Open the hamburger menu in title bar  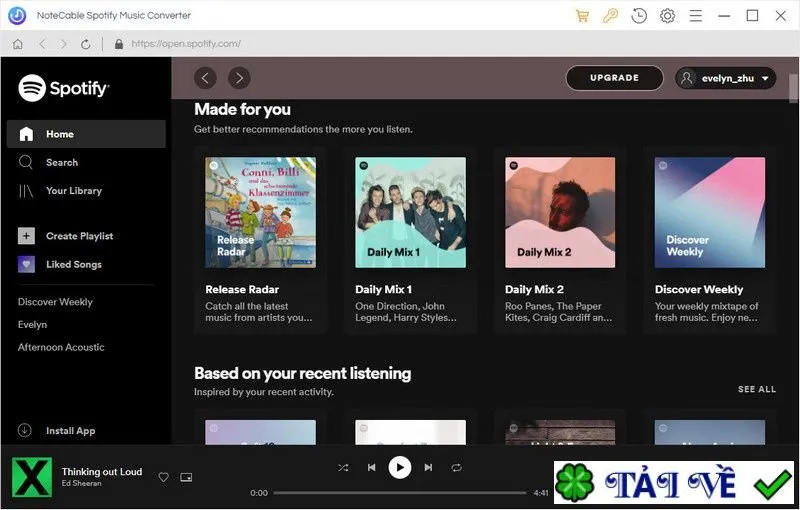point(695,16)
